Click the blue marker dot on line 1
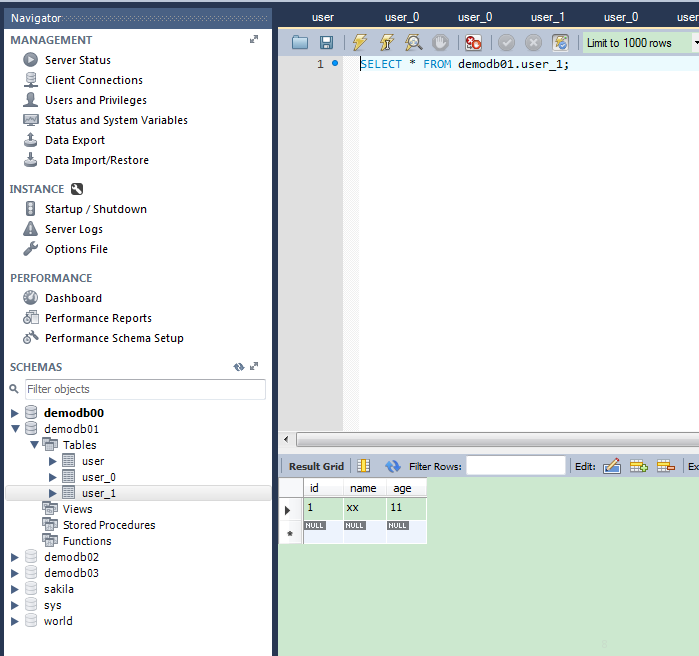 tap(335, 63)
